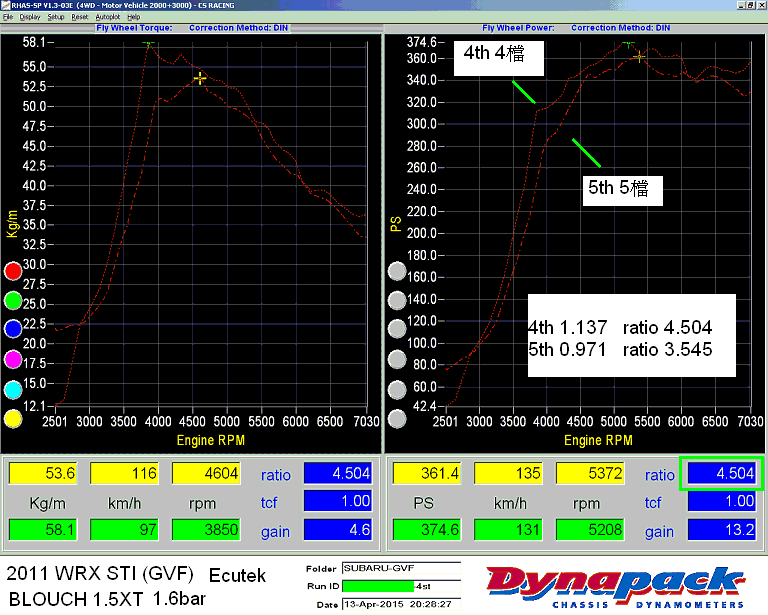Click the Fly Wheel Power header label
Image resolution: width=768 pixels, height=615 pixels.
point(518,28)
